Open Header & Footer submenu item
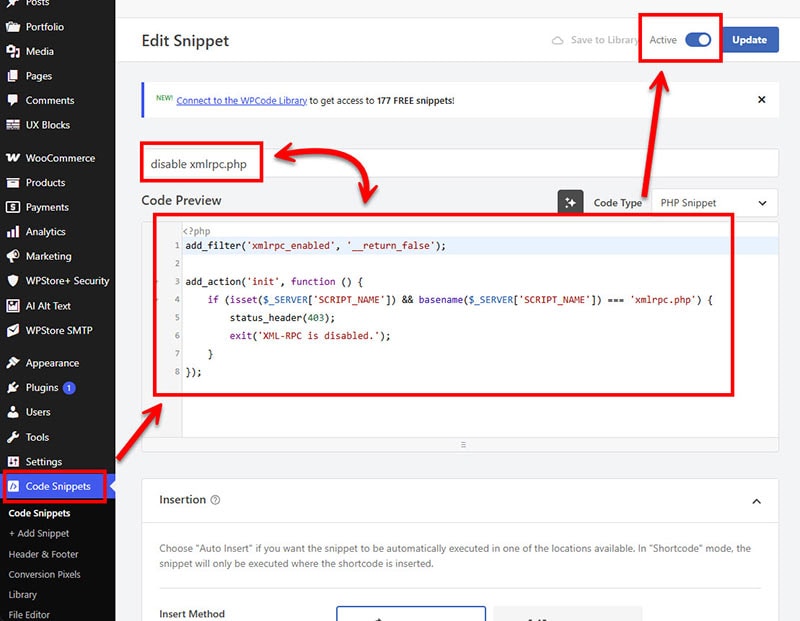 point(43,554)
